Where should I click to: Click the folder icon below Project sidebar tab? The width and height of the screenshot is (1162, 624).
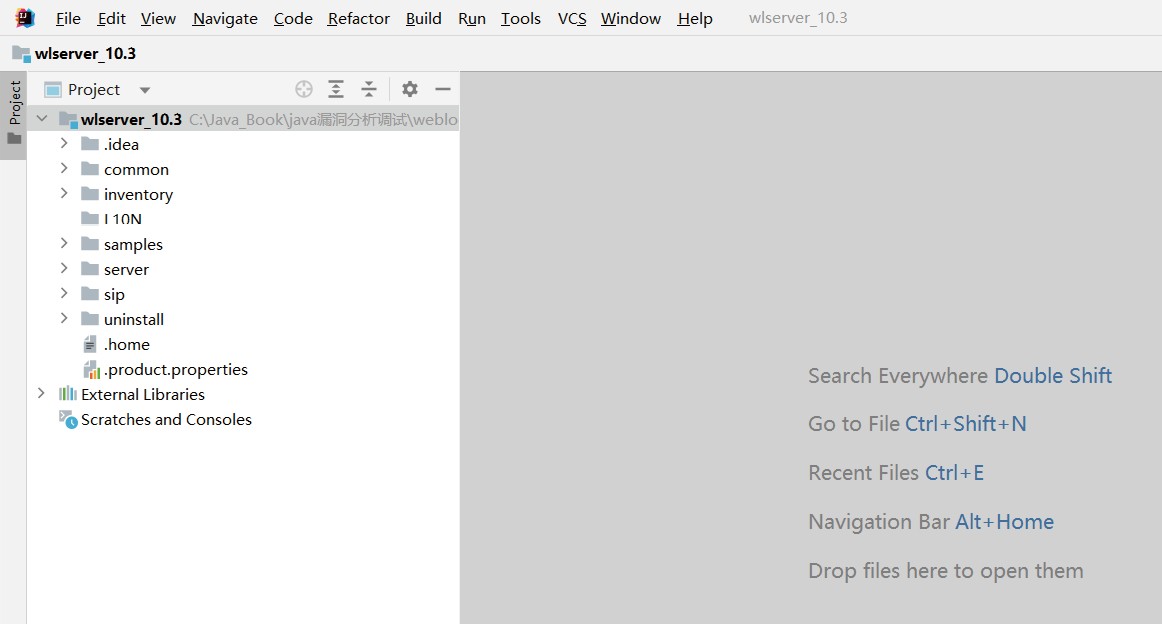[14, 139]
